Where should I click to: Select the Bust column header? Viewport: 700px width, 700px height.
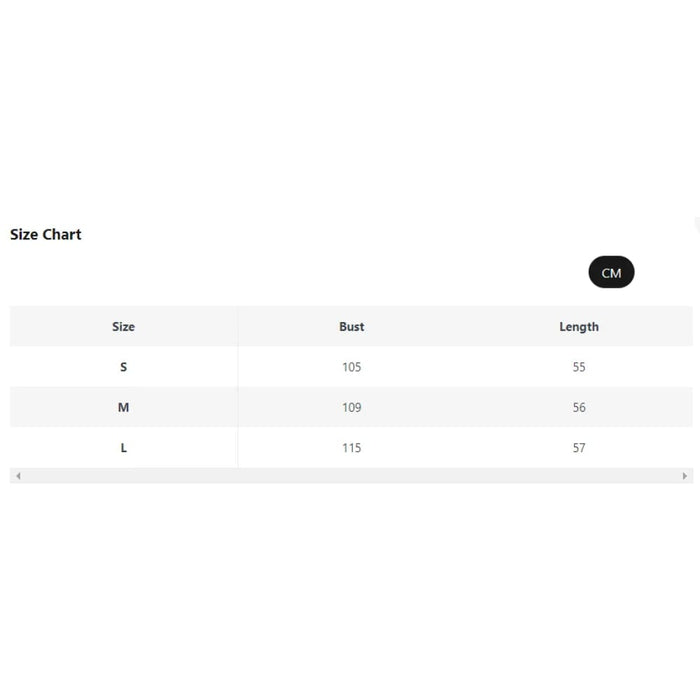coord(352,327)
